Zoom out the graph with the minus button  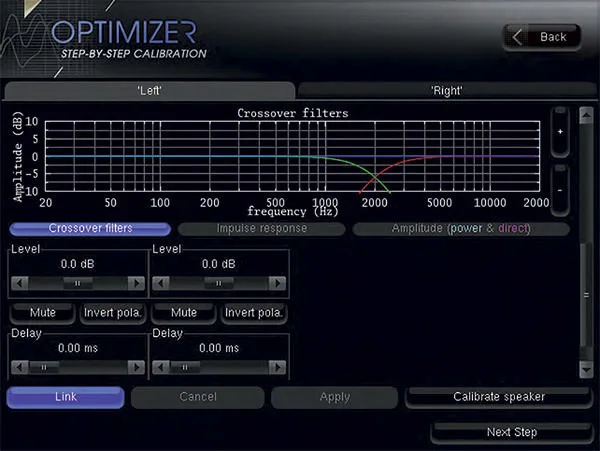[560, 190]
